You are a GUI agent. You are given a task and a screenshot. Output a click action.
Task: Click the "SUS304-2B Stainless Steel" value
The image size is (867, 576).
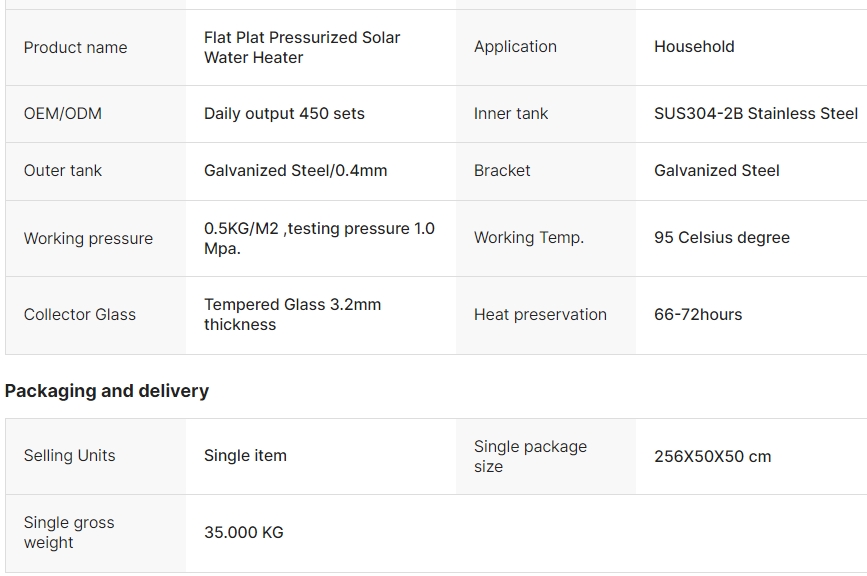click(755, 114)
